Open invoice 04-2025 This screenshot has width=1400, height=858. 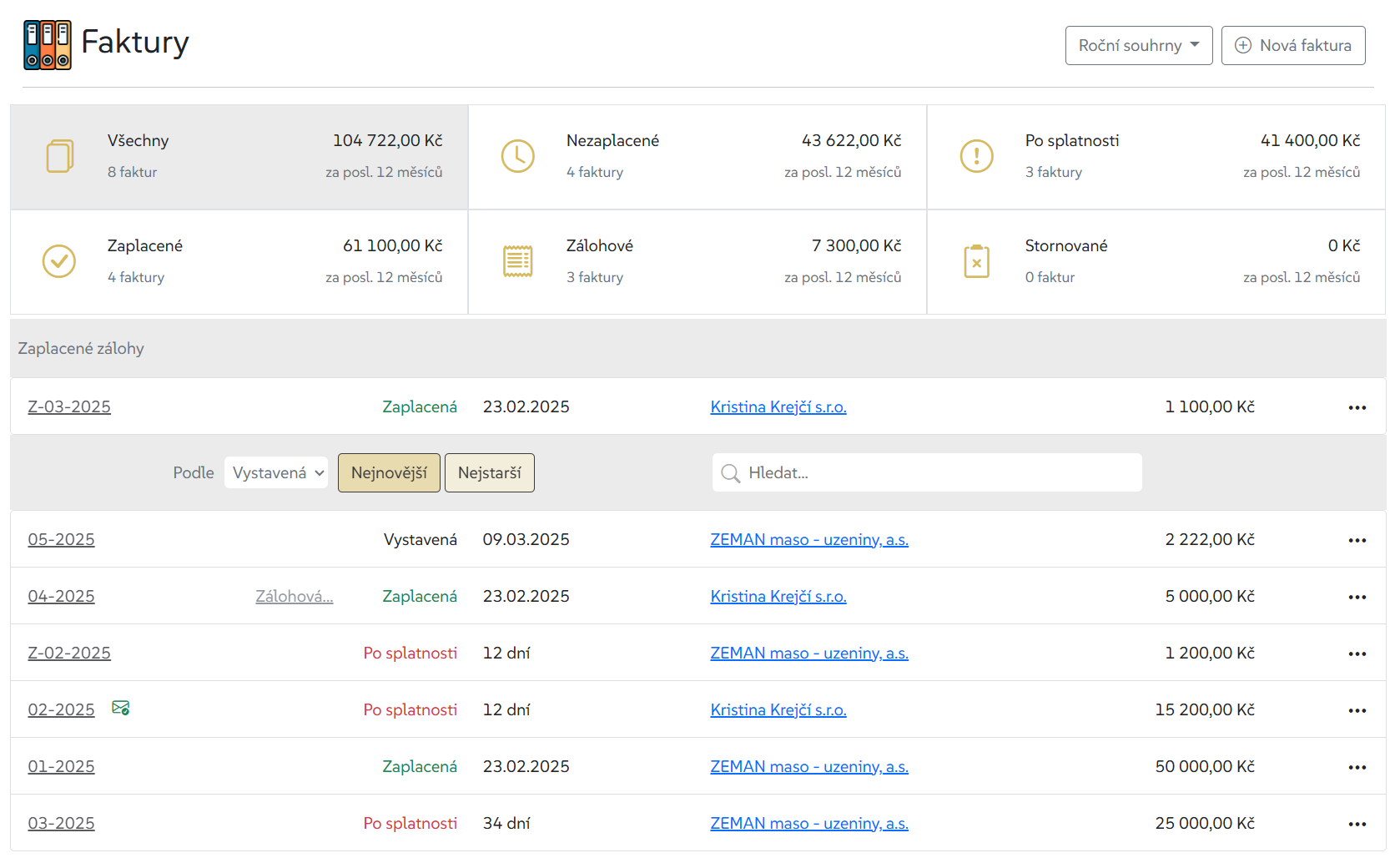[61, 596]
